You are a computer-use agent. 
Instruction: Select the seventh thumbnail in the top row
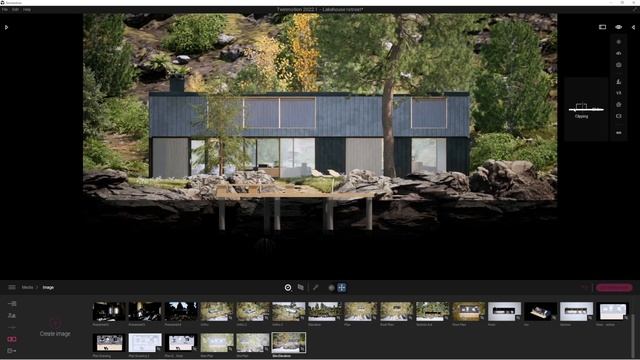pos(324,311)
